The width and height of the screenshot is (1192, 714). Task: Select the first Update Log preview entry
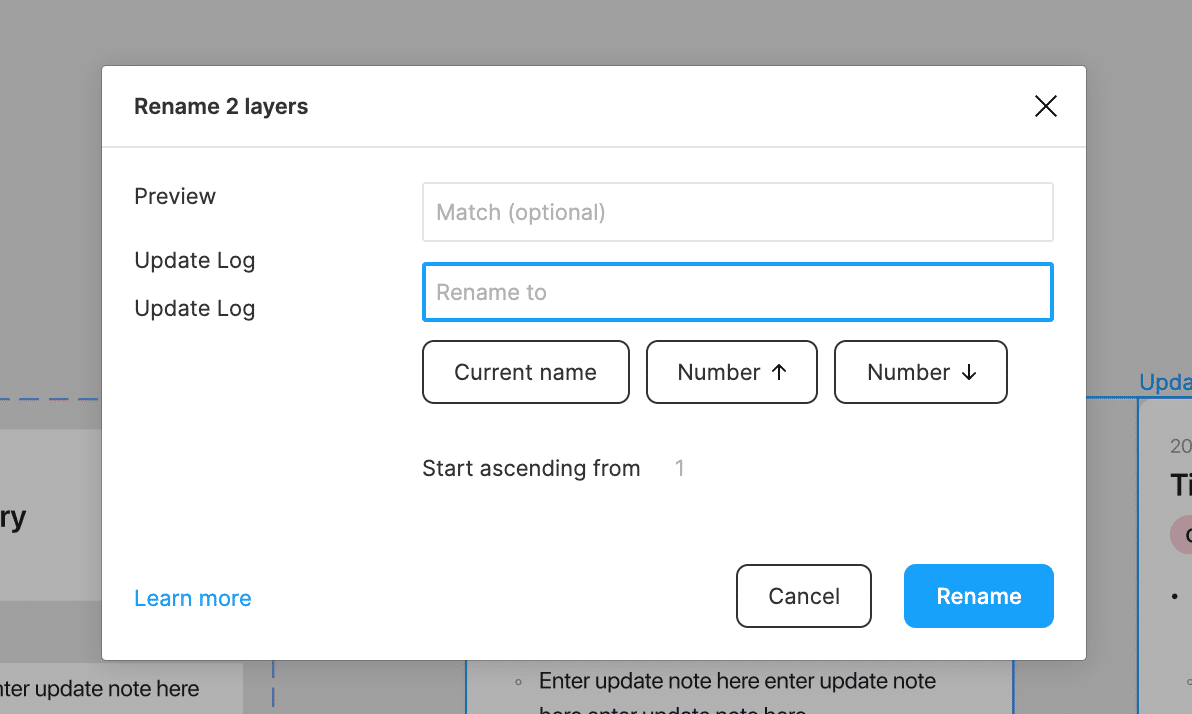tap(195, 260)
